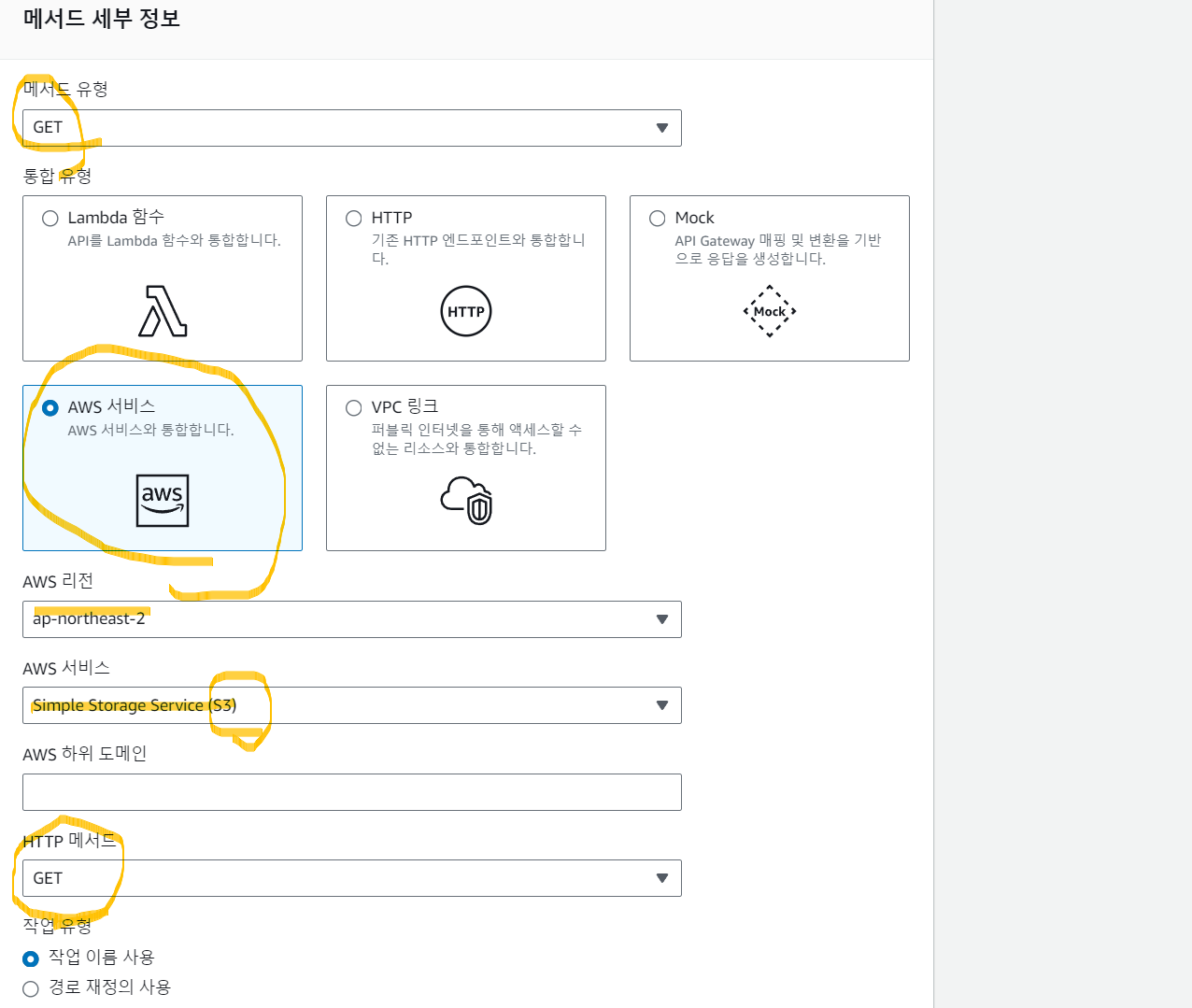
Task: Open the HTTP 메서드 dropdown arrow
Action: 662,878
